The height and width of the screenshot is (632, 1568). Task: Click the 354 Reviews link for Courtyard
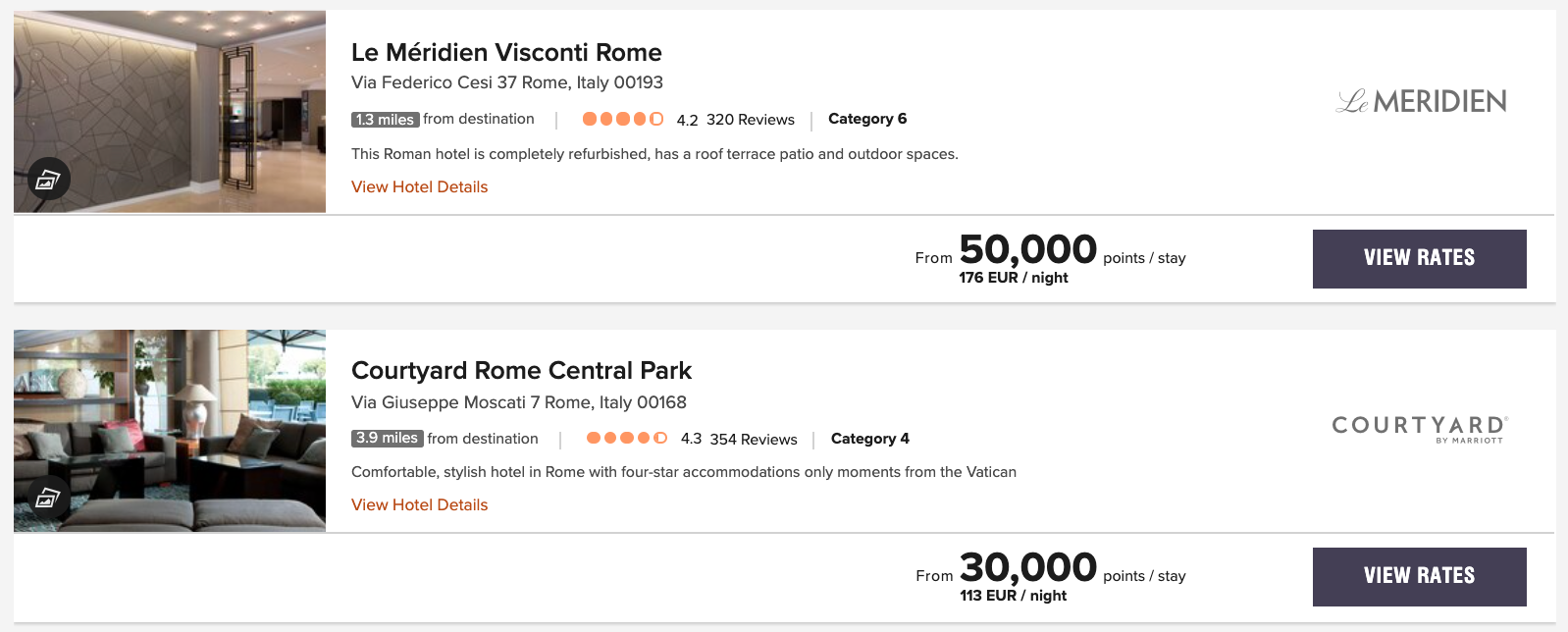(752, 439)
